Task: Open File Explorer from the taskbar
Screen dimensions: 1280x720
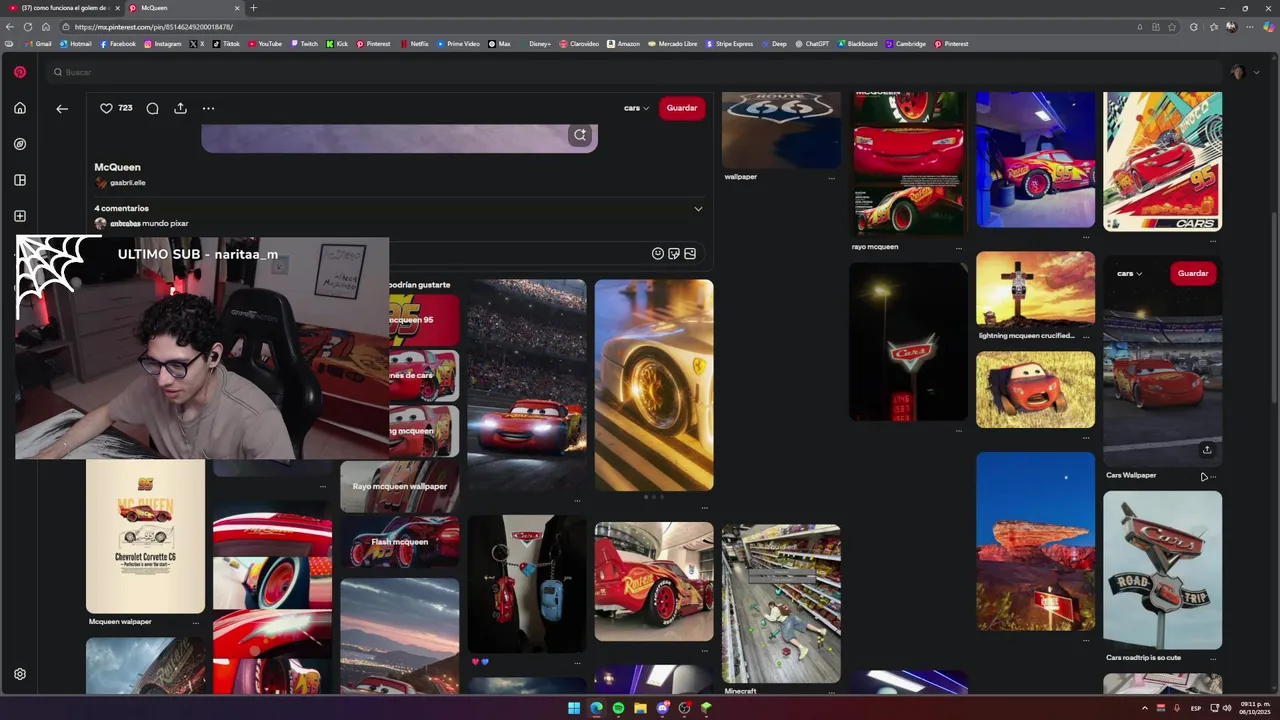Action: [640, 708]
